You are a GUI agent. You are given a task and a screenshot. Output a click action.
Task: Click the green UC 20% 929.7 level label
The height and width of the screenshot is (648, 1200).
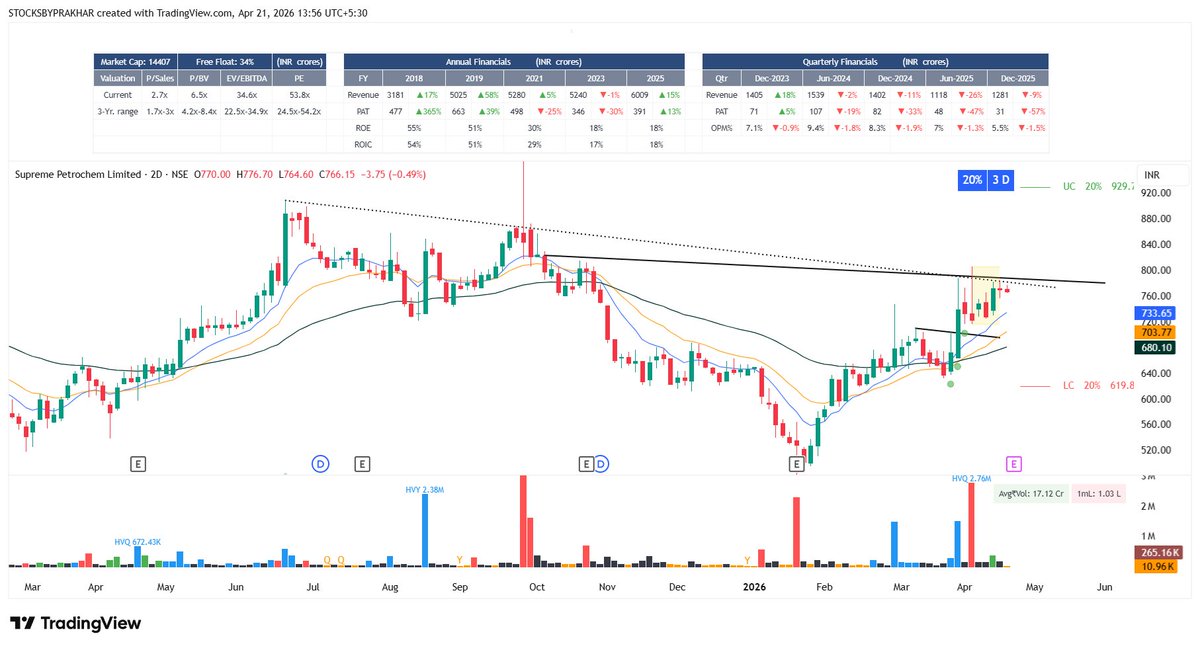pyautogui.click(x=1098, y=187)
